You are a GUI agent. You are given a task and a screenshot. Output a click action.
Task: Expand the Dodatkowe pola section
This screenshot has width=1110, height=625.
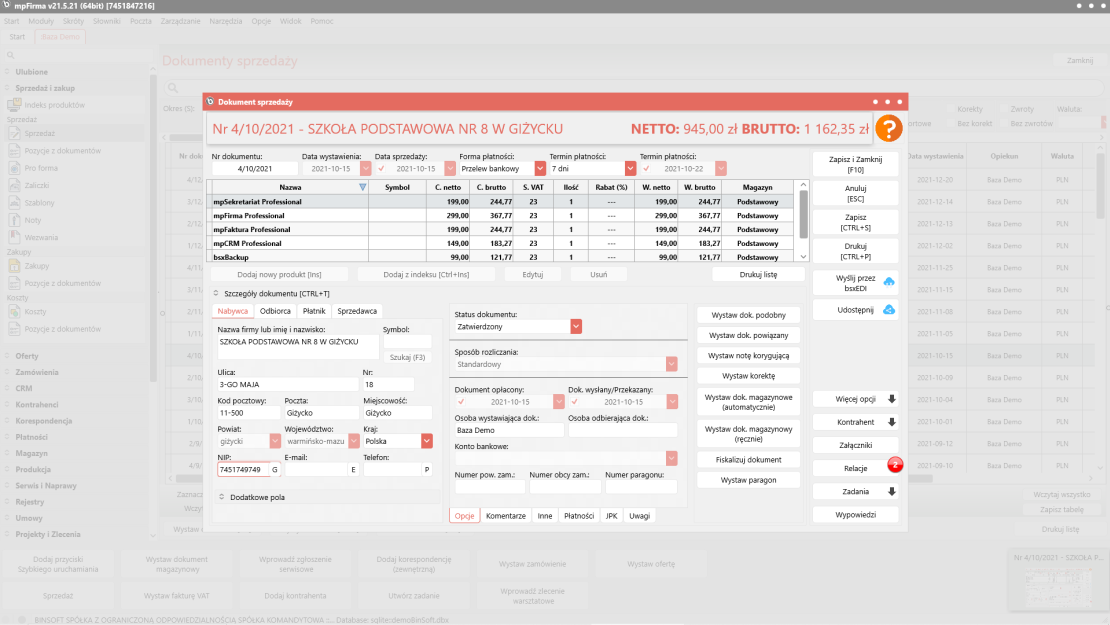[220, 497]
